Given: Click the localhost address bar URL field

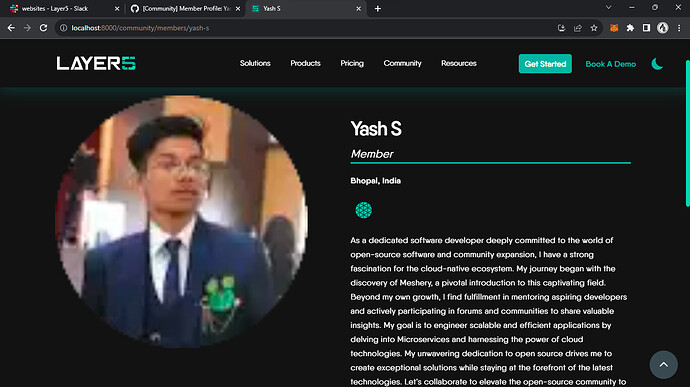Looking at the screenshot, I should click(x=308, y=28).
